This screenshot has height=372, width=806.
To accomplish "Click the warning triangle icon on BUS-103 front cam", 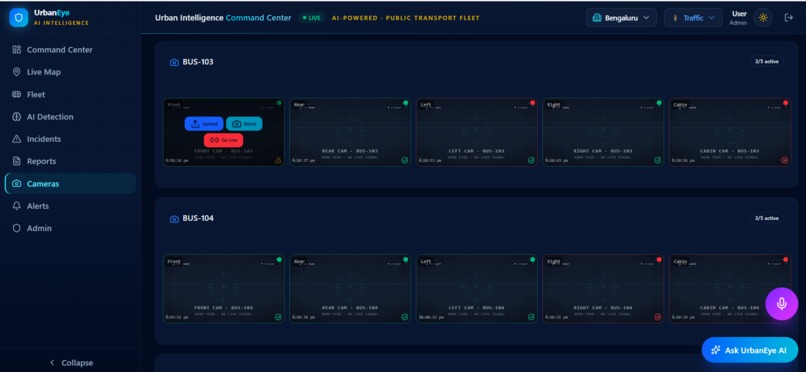I will click(x=278, y=160).
